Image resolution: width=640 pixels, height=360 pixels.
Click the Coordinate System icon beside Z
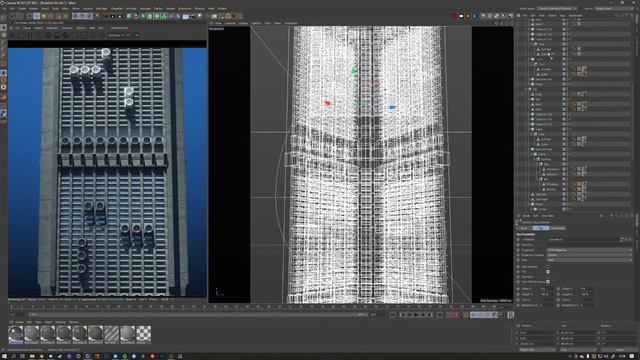pos(97,16)
